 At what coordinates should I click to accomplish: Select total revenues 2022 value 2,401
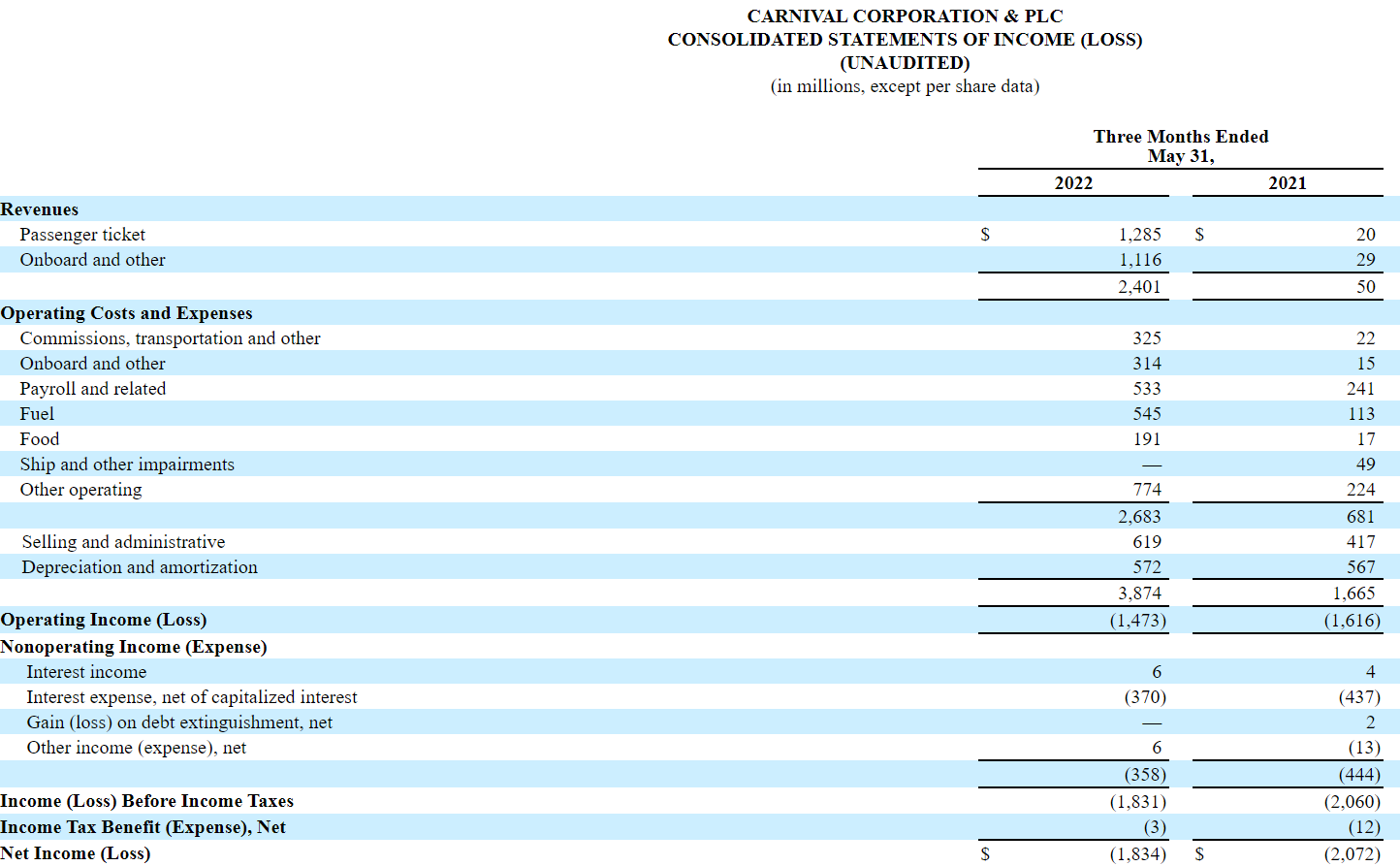(1139, 287)
